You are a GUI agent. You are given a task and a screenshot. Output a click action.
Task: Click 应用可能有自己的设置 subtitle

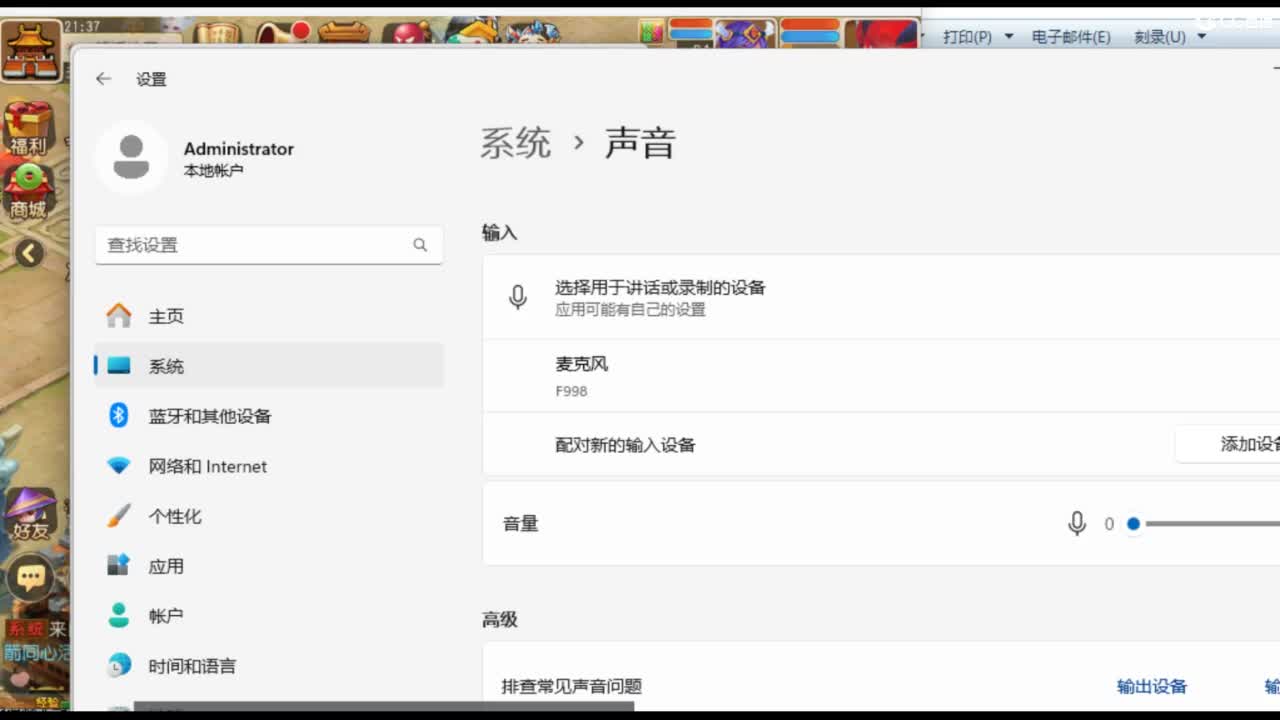[x=631, y=310]
